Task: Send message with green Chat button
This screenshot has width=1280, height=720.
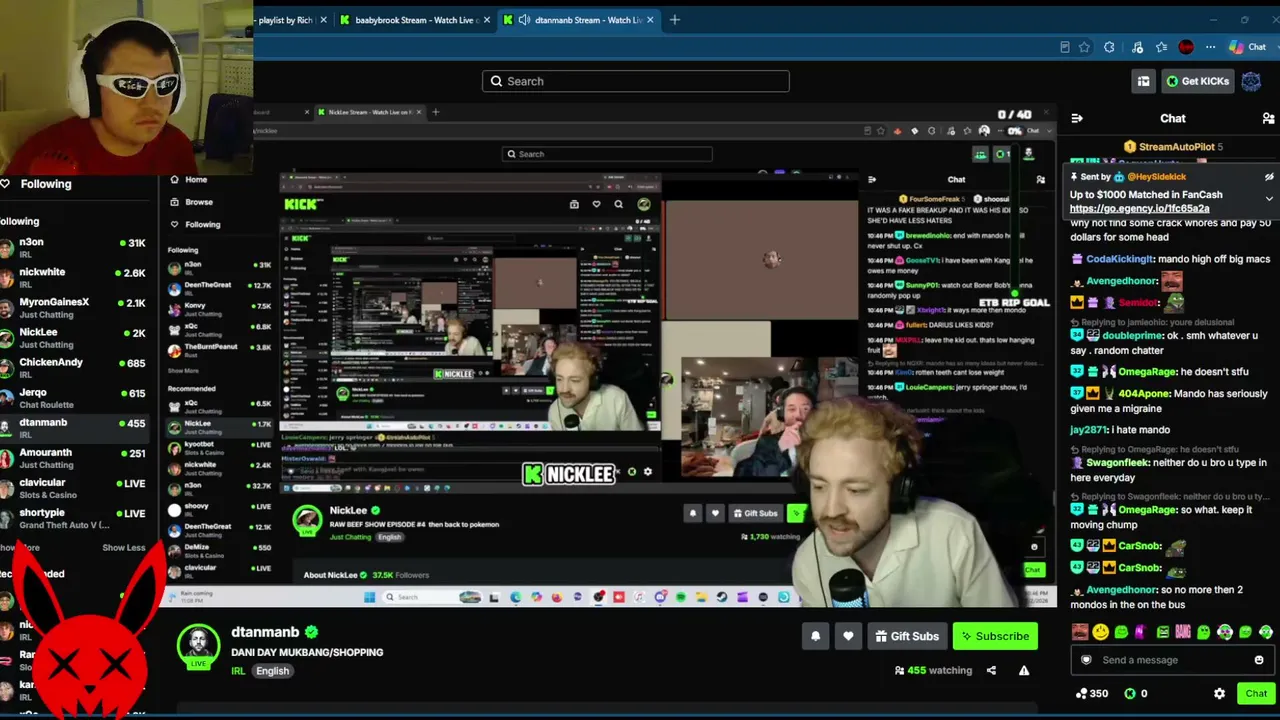Action: click(1256, 693)
